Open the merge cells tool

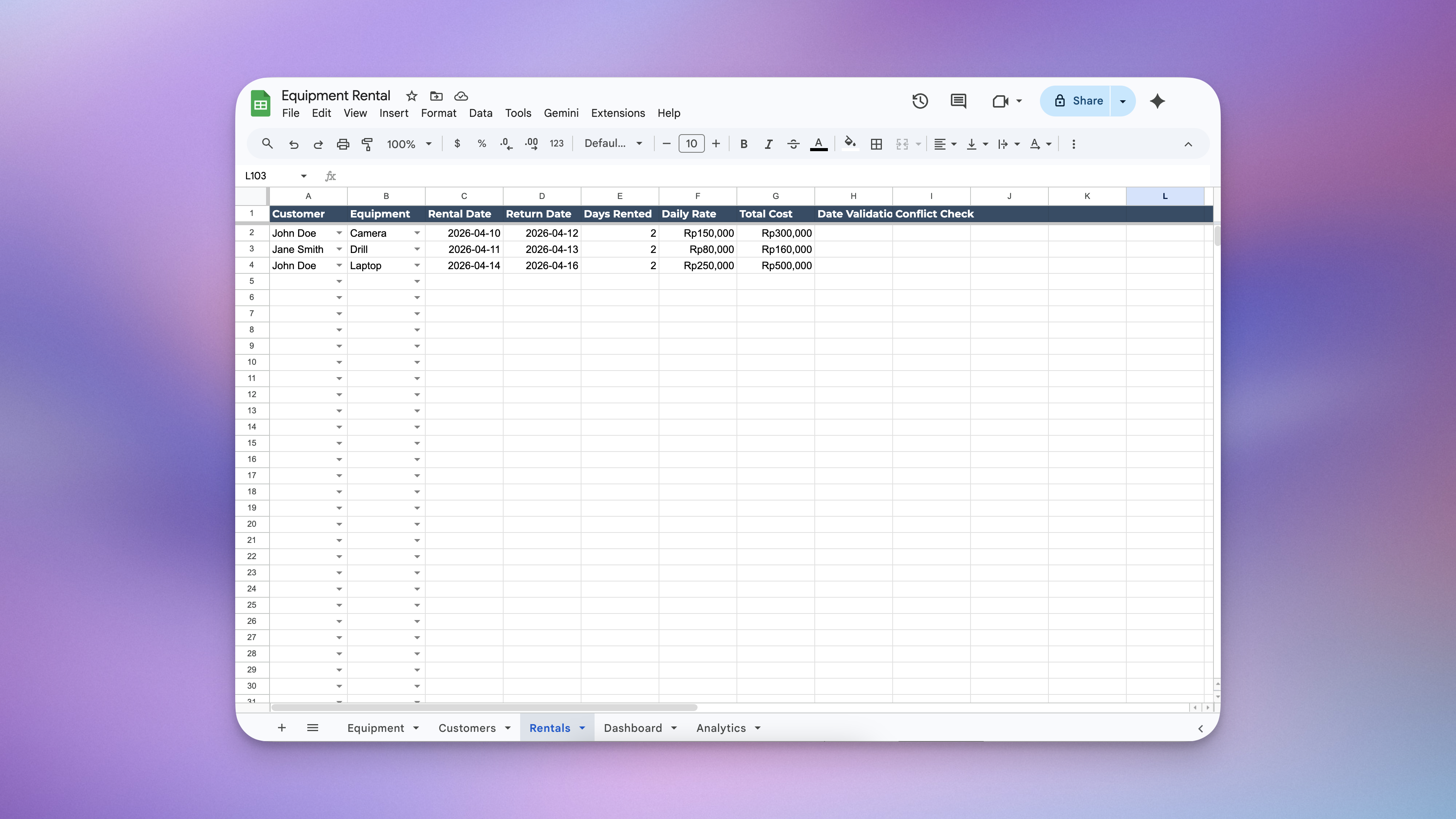pos(903,144)
